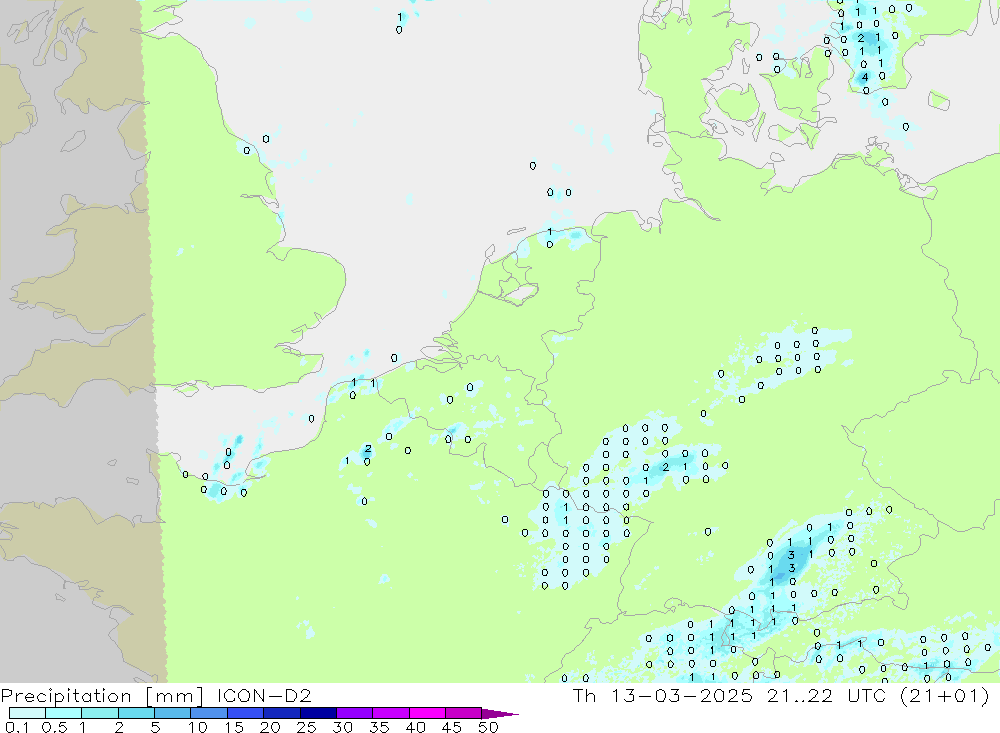The height and width of the screenshot is (733, 1000).
Task: Click the '10' legend scale label
Action: pyautogui.click(x=198, y=727)
